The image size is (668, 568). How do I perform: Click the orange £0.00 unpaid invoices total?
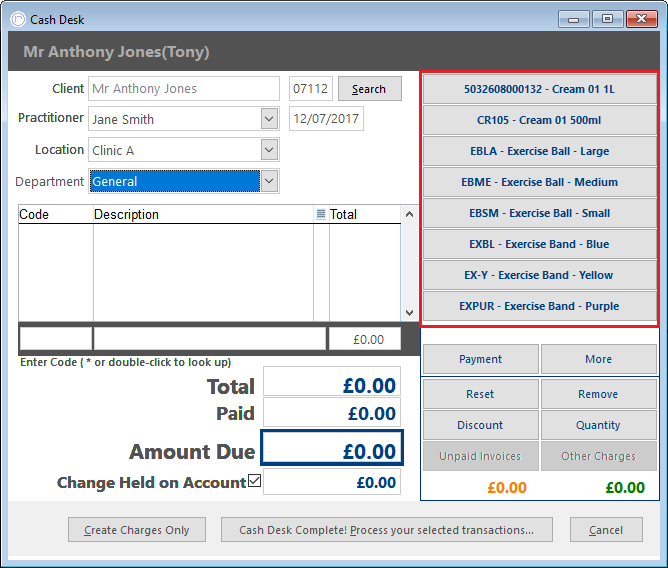tap(507, 487)
